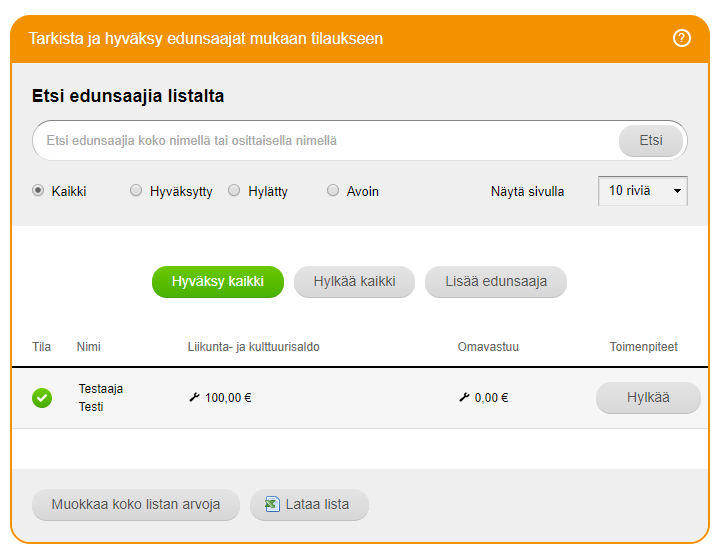This screenshot has width=719, height=557.
Task: Select the Avoin filter radio
Action: pyautogui.click(x=332, y=190)
